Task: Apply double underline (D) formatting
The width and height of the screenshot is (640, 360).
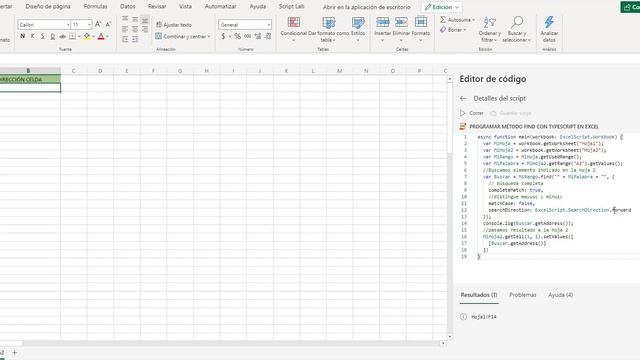Action: [53, 36]
